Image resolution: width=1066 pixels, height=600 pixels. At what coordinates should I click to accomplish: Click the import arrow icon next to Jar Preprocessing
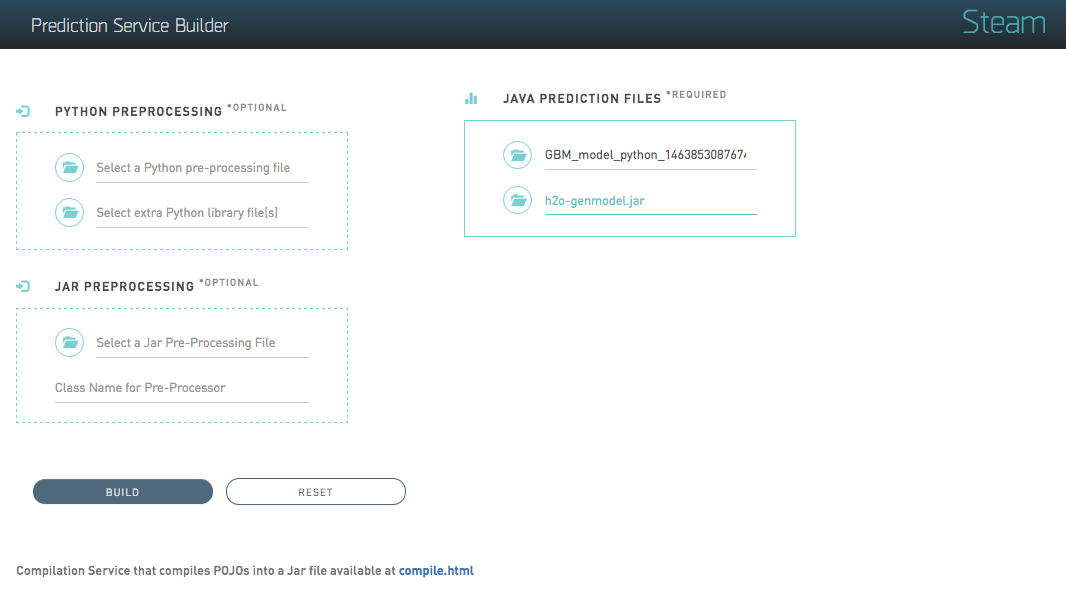click(x=23, y=286)
